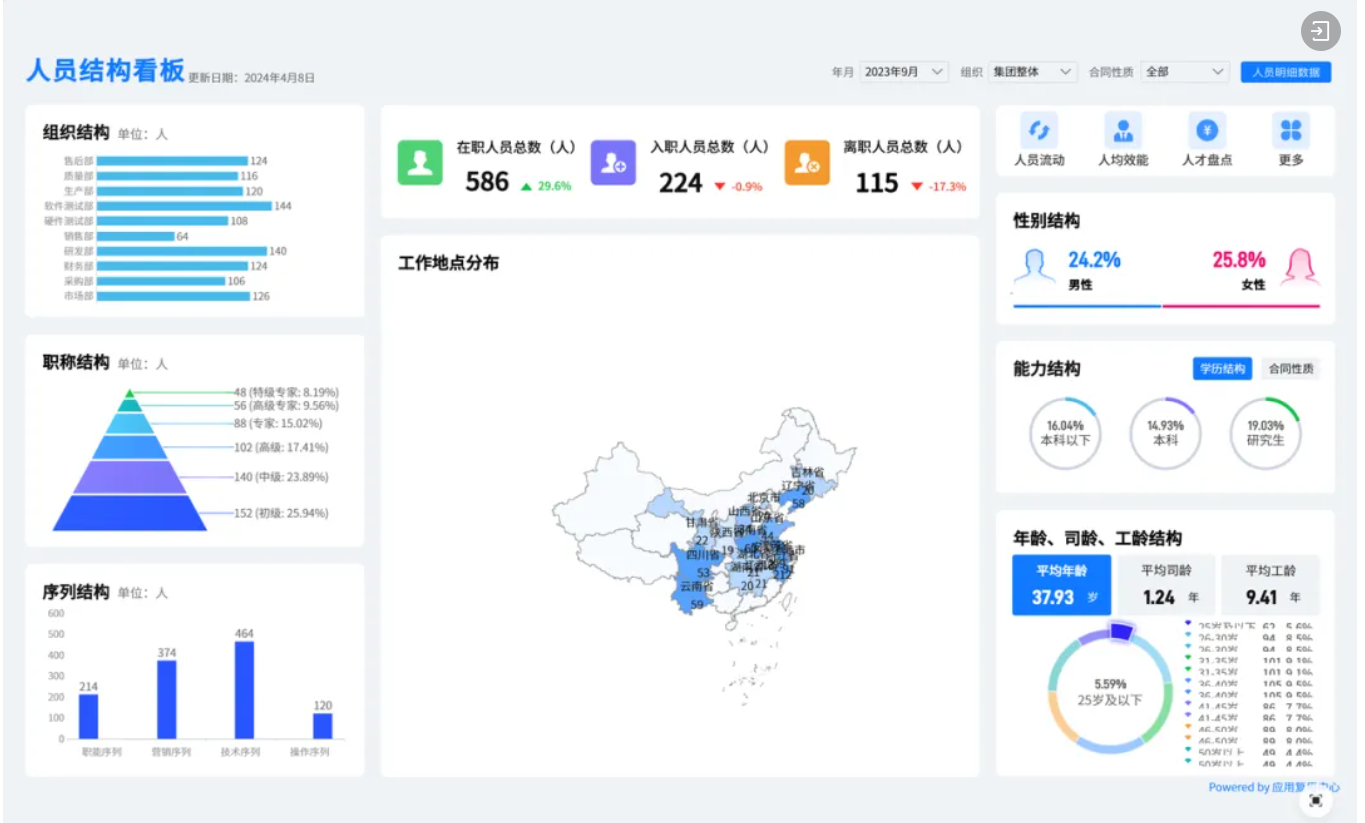
Task: Click the 更多 four-dot grid icon
Action: [1291, 131]
